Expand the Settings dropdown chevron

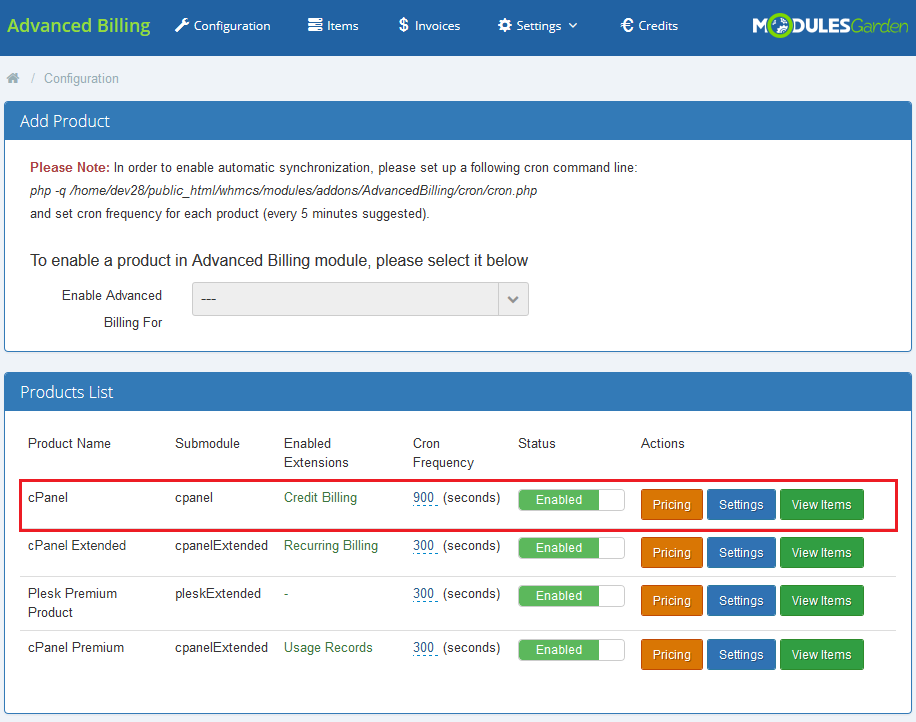click(573, 26)
